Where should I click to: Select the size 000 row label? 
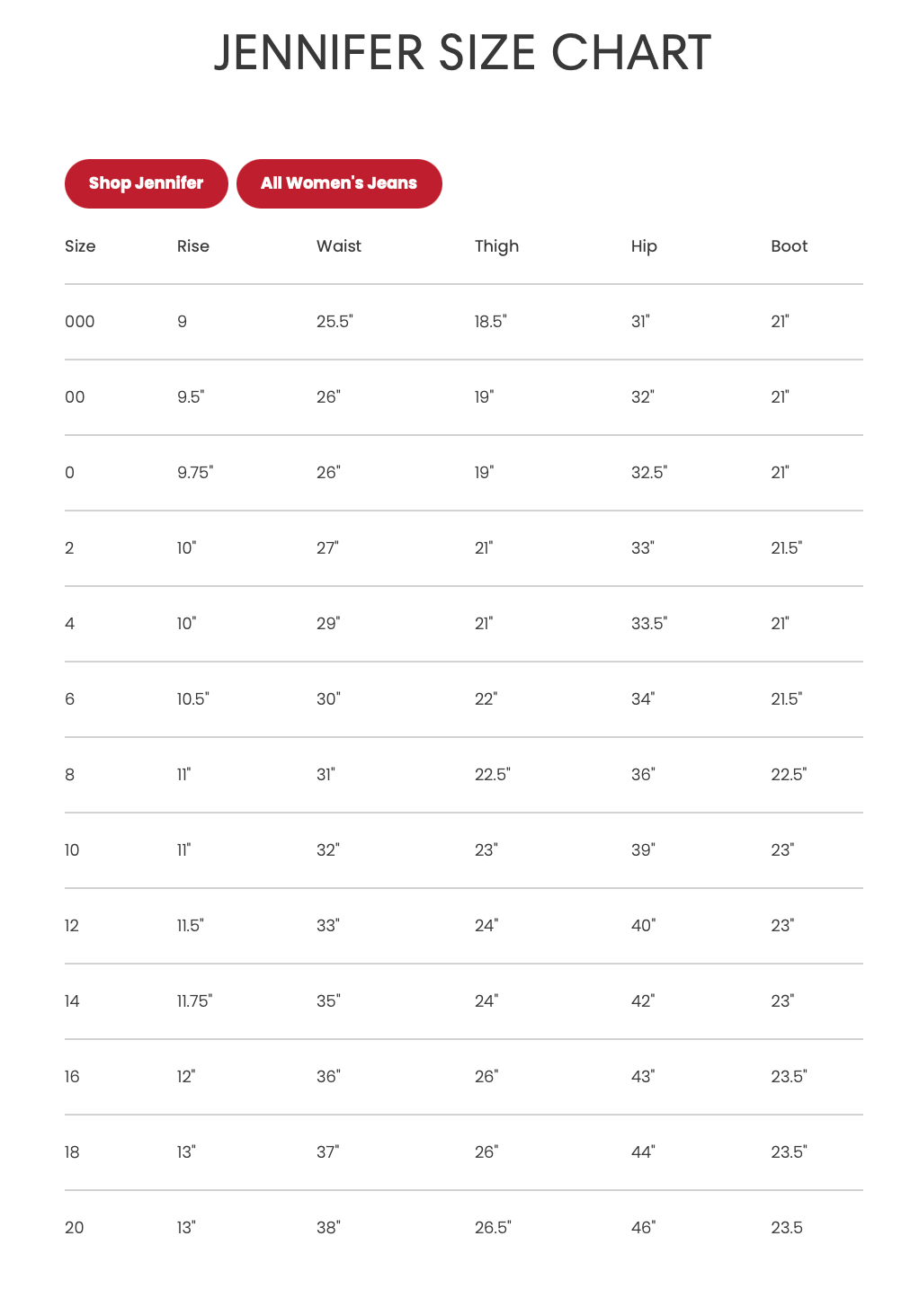pyautogui.click(x=80, y=322)
